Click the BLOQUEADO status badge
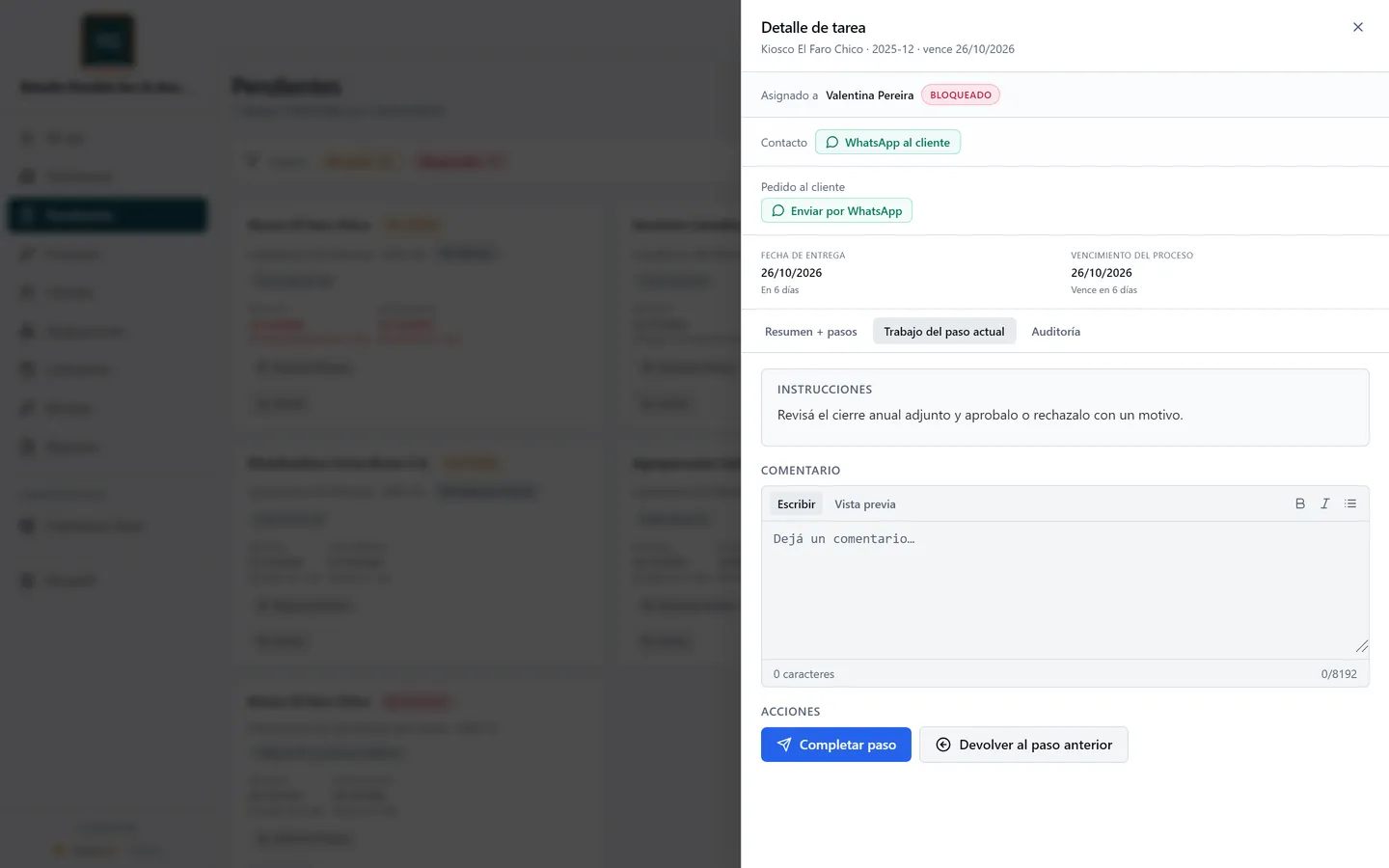This screenshot has height=868, width=1389. (x=960, y=95)
